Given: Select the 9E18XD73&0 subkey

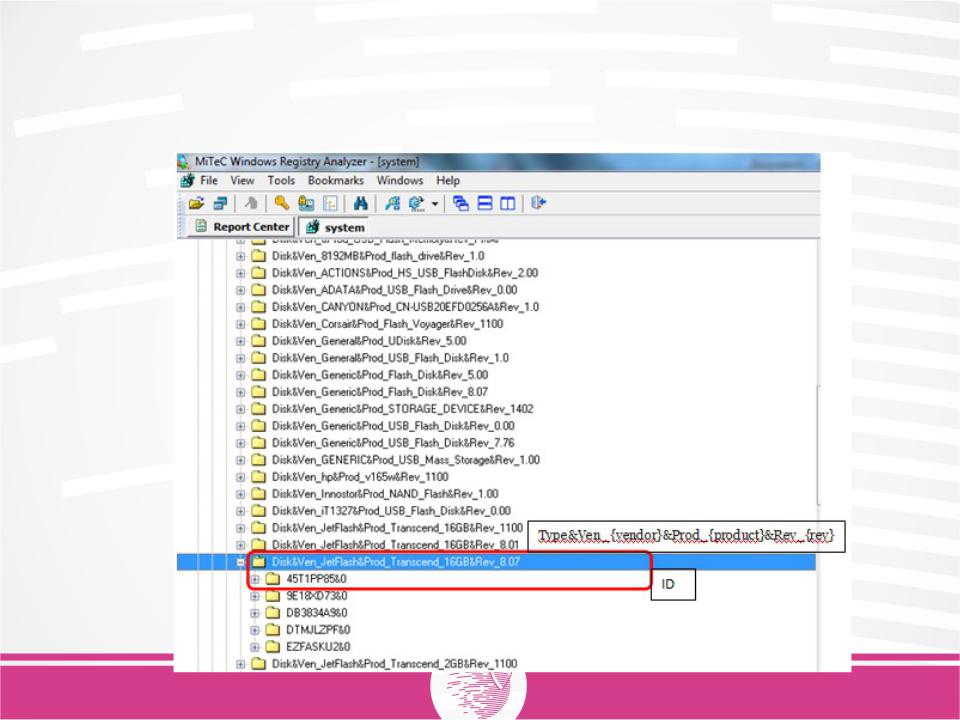Looking at the screenshot, I should click(x=317, y=596).
